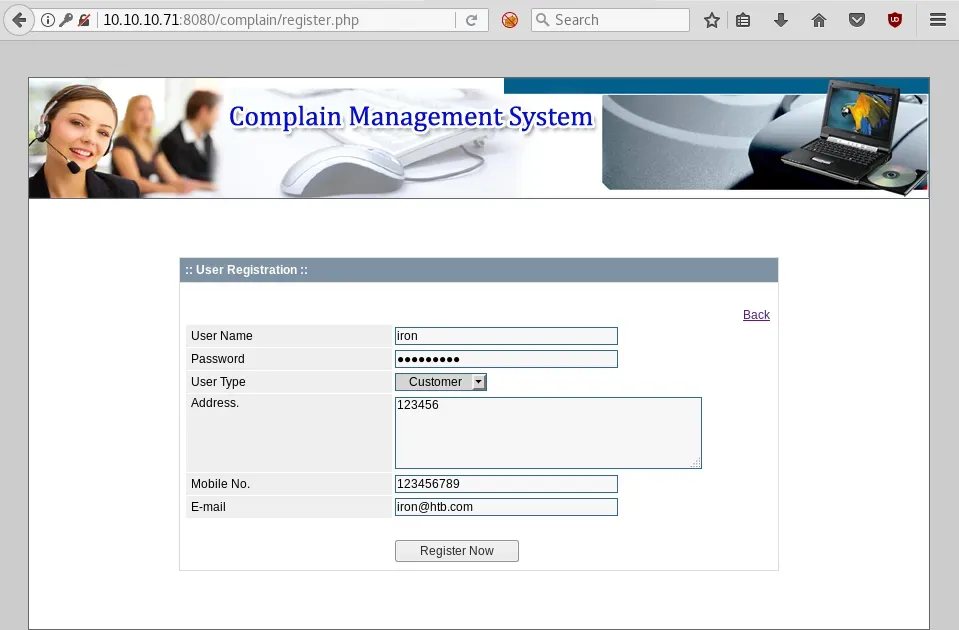The height and width of the screenshot is (630, 959).
Task: Open the site information icon
Action: coord(48,20)
